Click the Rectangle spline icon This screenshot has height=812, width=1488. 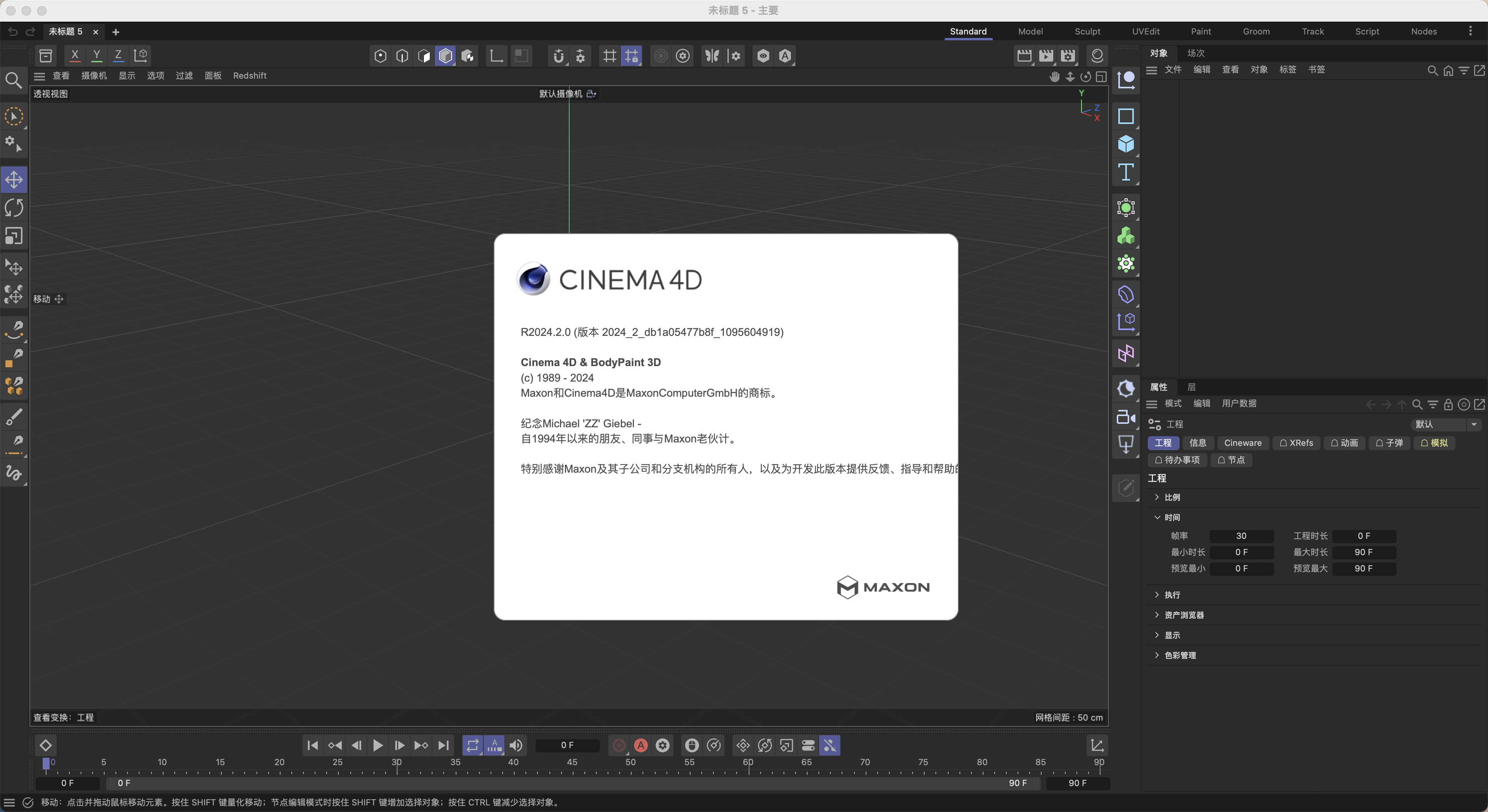pos(1126,116)
